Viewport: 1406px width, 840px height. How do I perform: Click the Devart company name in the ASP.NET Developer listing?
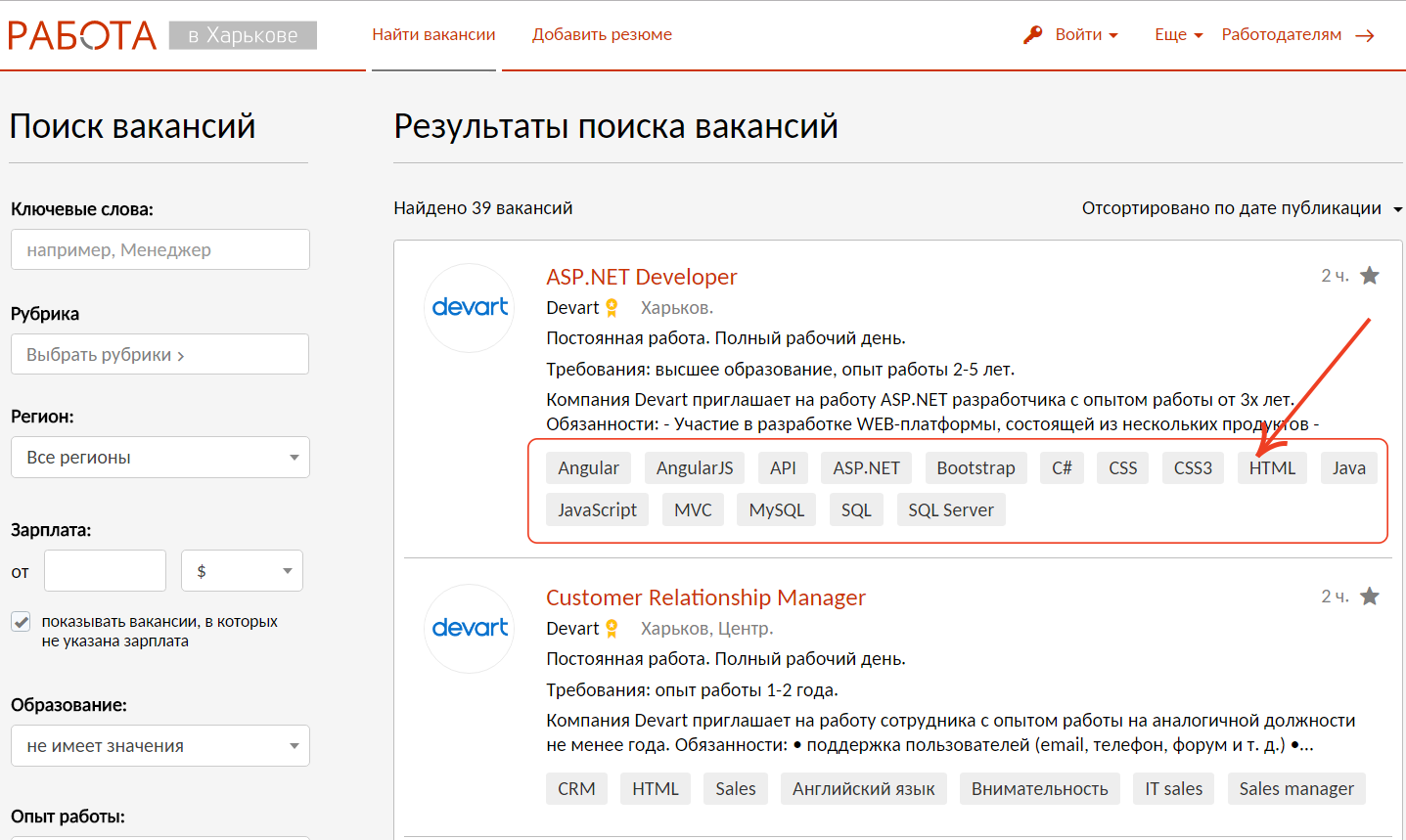coord(572,308)
